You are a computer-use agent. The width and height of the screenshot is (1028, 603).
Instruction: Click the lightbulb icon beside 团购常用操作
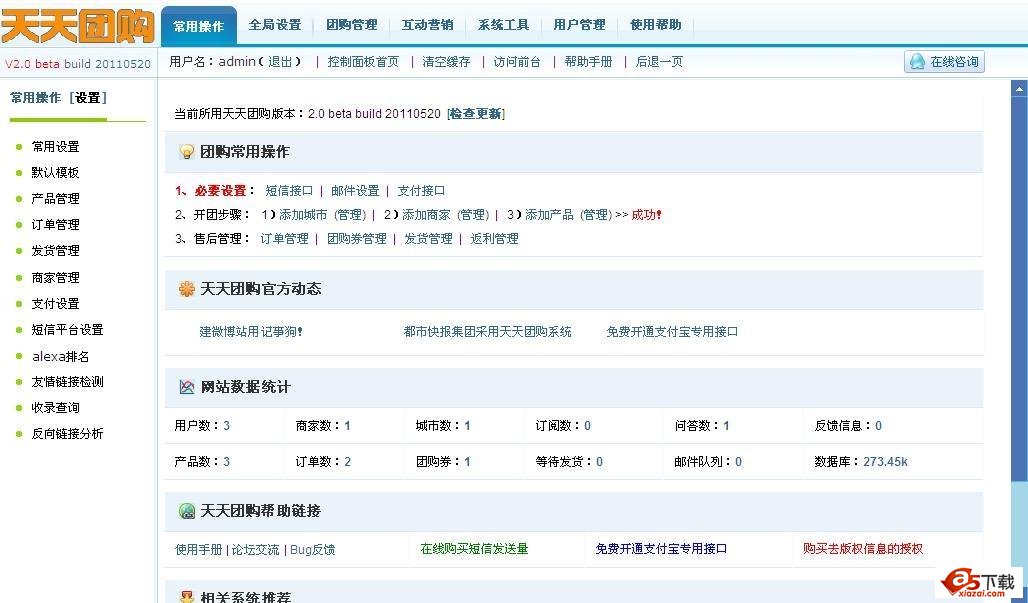(x=184, y=150)
